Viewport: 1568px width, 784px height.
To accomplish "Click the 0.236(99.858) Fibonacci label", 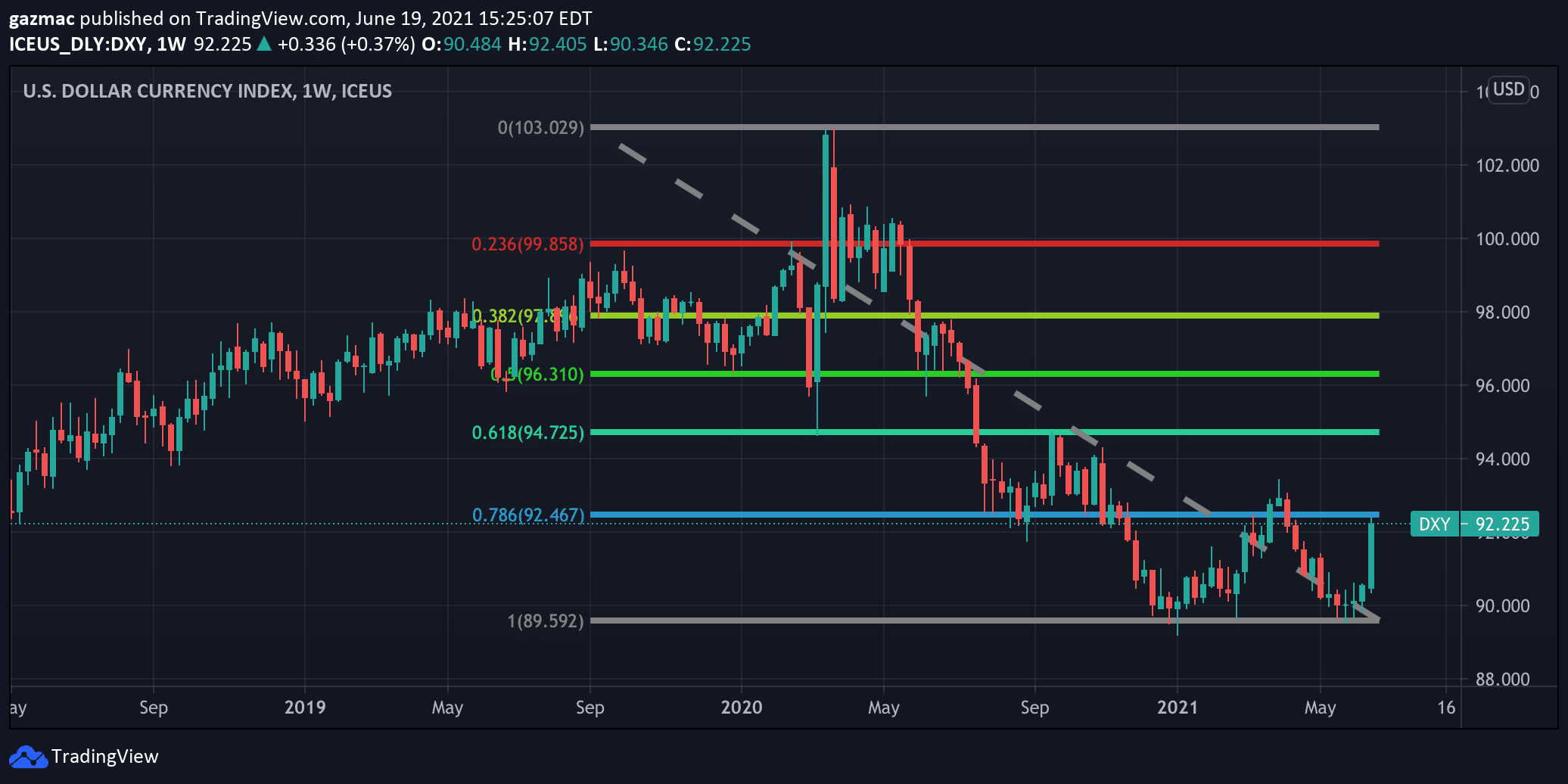I will pos(528,244).
